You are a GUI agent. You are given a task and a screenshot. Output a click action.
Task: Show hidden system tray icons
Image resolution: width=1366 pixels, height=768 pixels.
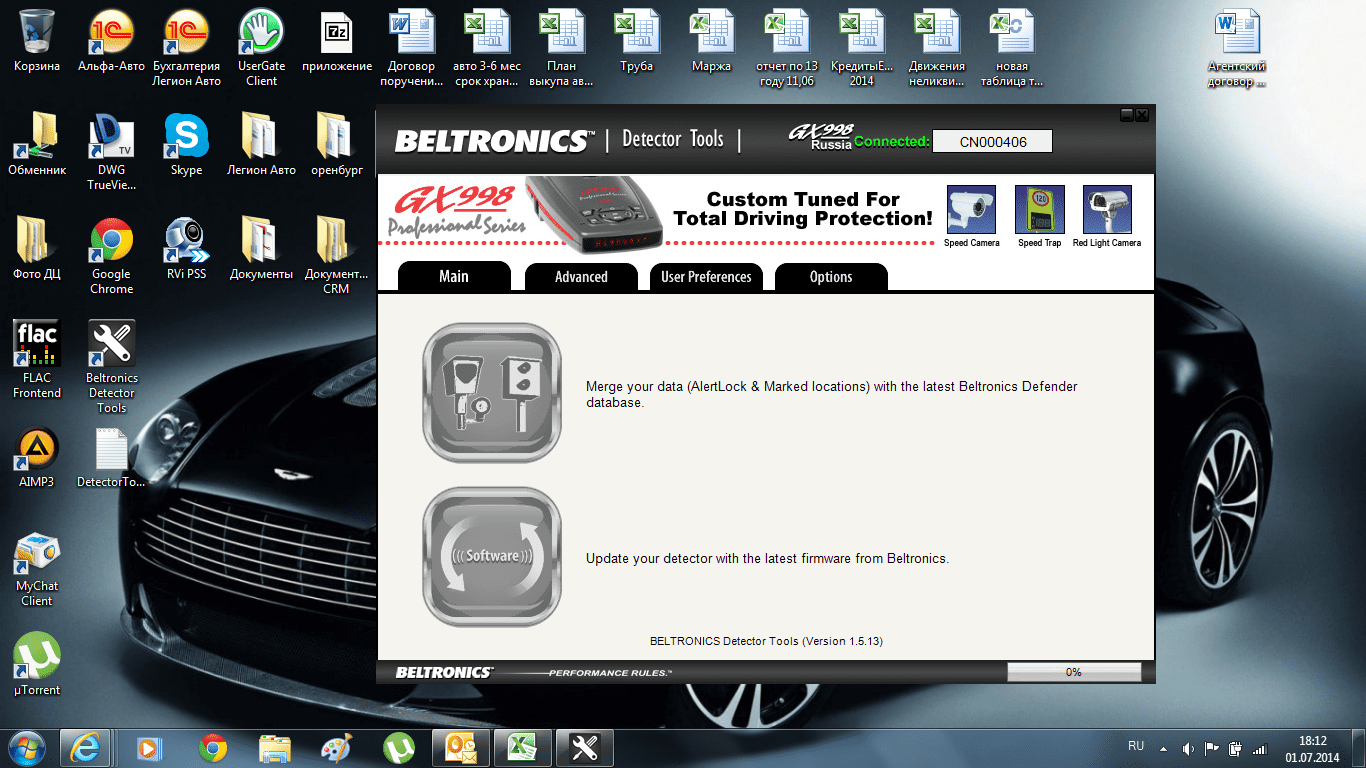(1163, 748)
